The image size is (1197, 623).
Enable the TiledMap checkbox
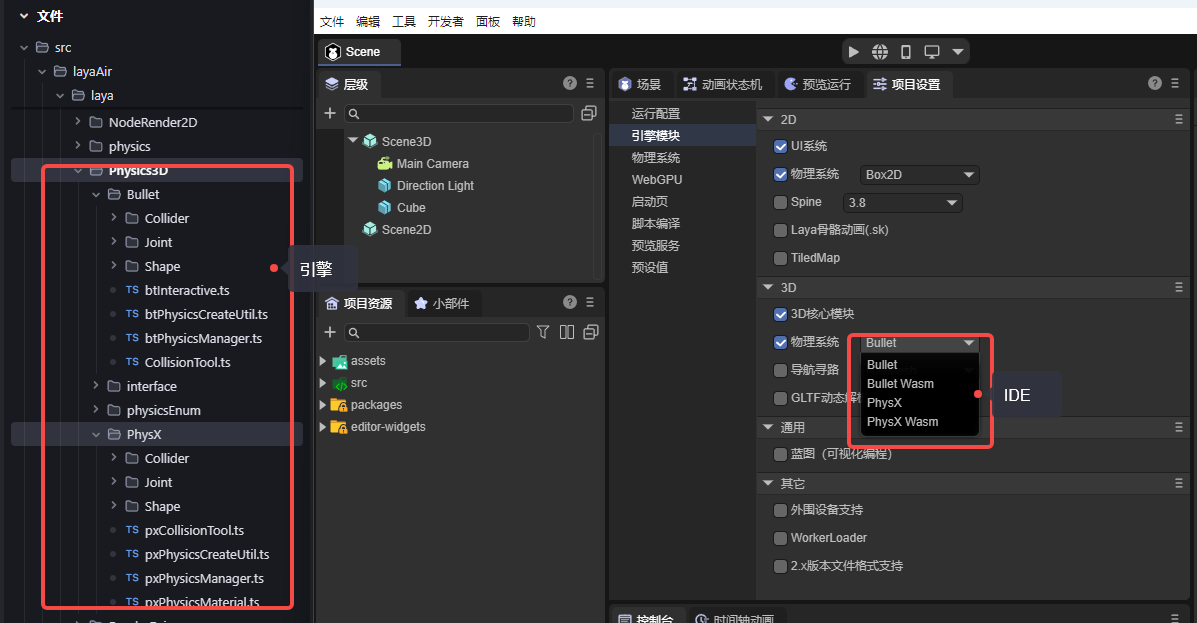[x=781, y=258]
